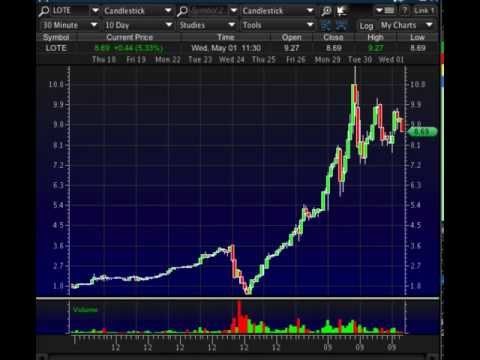480x360 pixels.
Task: Click the Time column header
Action: point(226,37)
